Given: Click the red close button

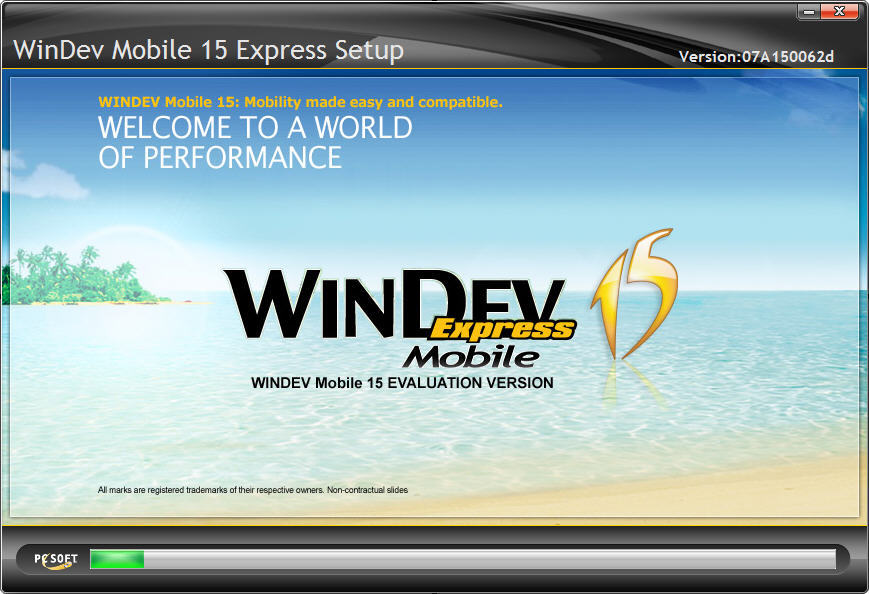Looking at the screenshot, I should 837,12.
